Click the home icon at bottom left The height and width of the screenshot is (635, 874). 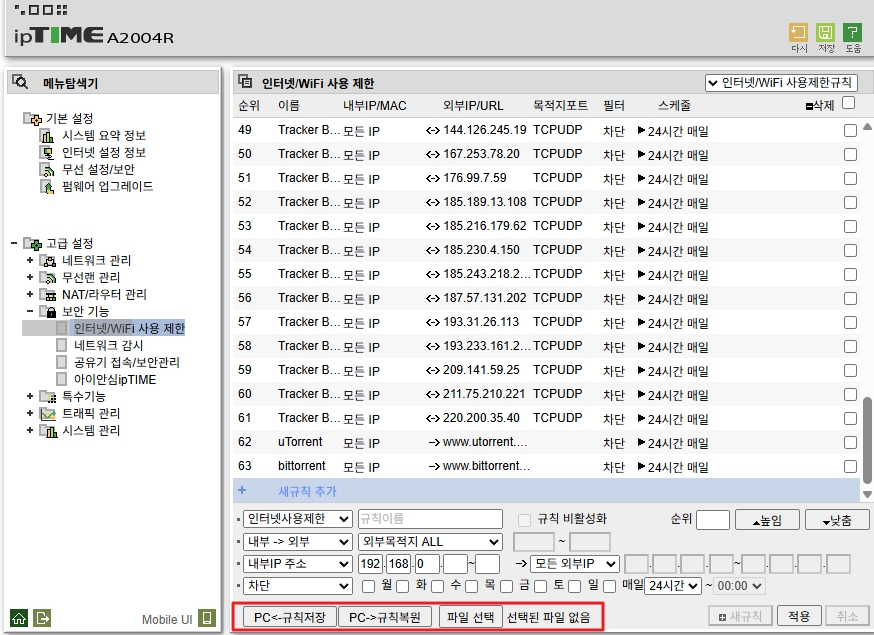(x=19, y=618)
